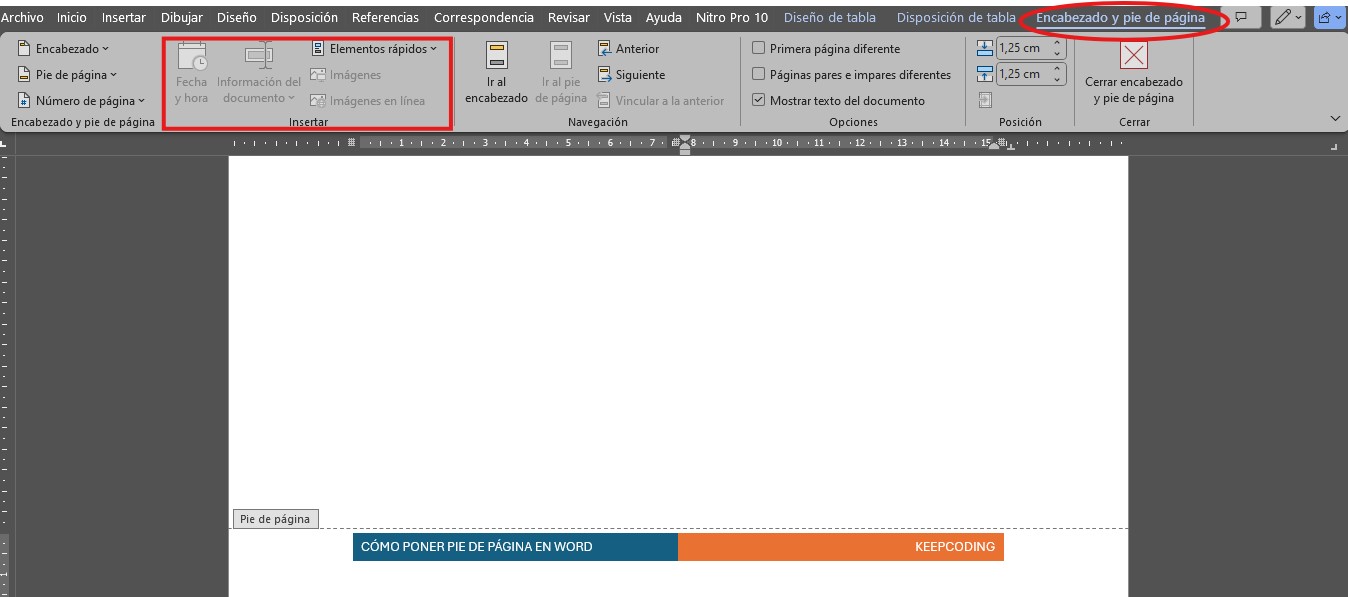1348x597 pixels.
Task: Open the Ayuda tab
Action: (664, 18)
